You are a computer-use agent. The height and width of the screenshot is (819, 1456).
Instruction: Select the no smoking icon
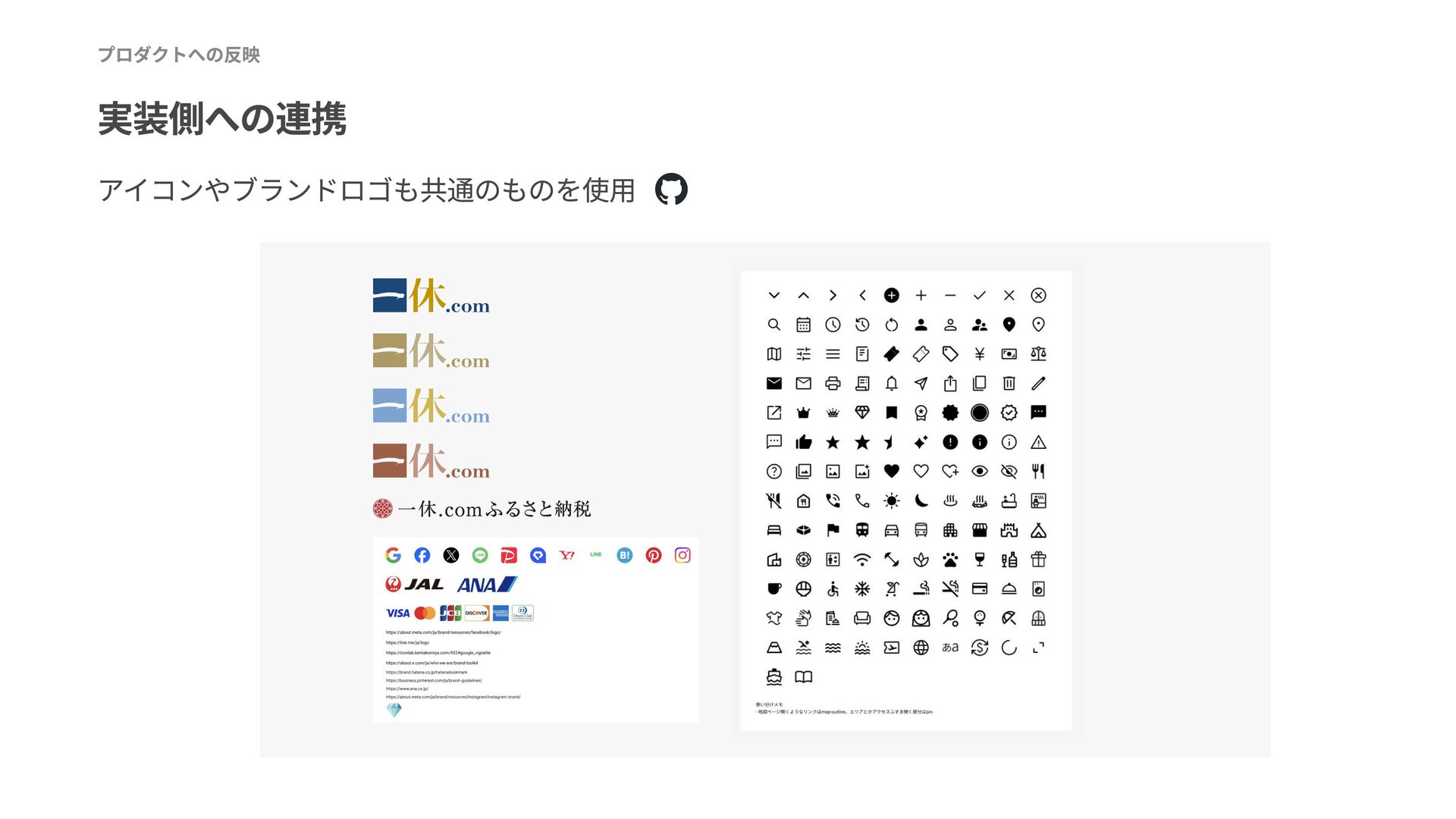coord(950,588)
